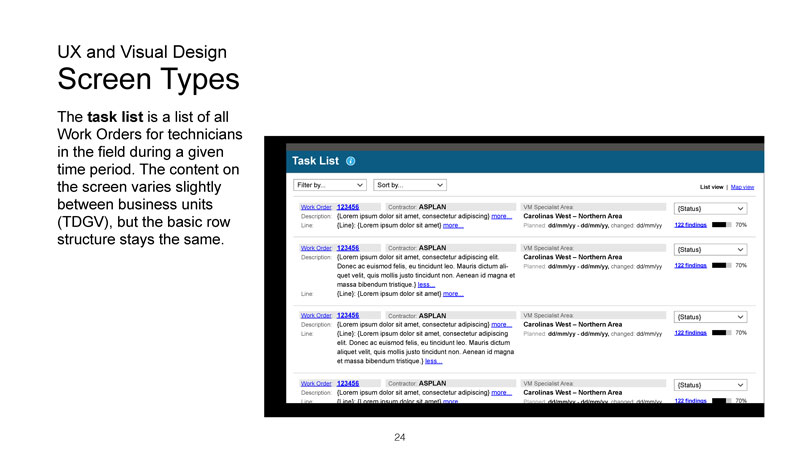Open the Sort by dropdown
This screenshot has width=800, height=450.
409,185
